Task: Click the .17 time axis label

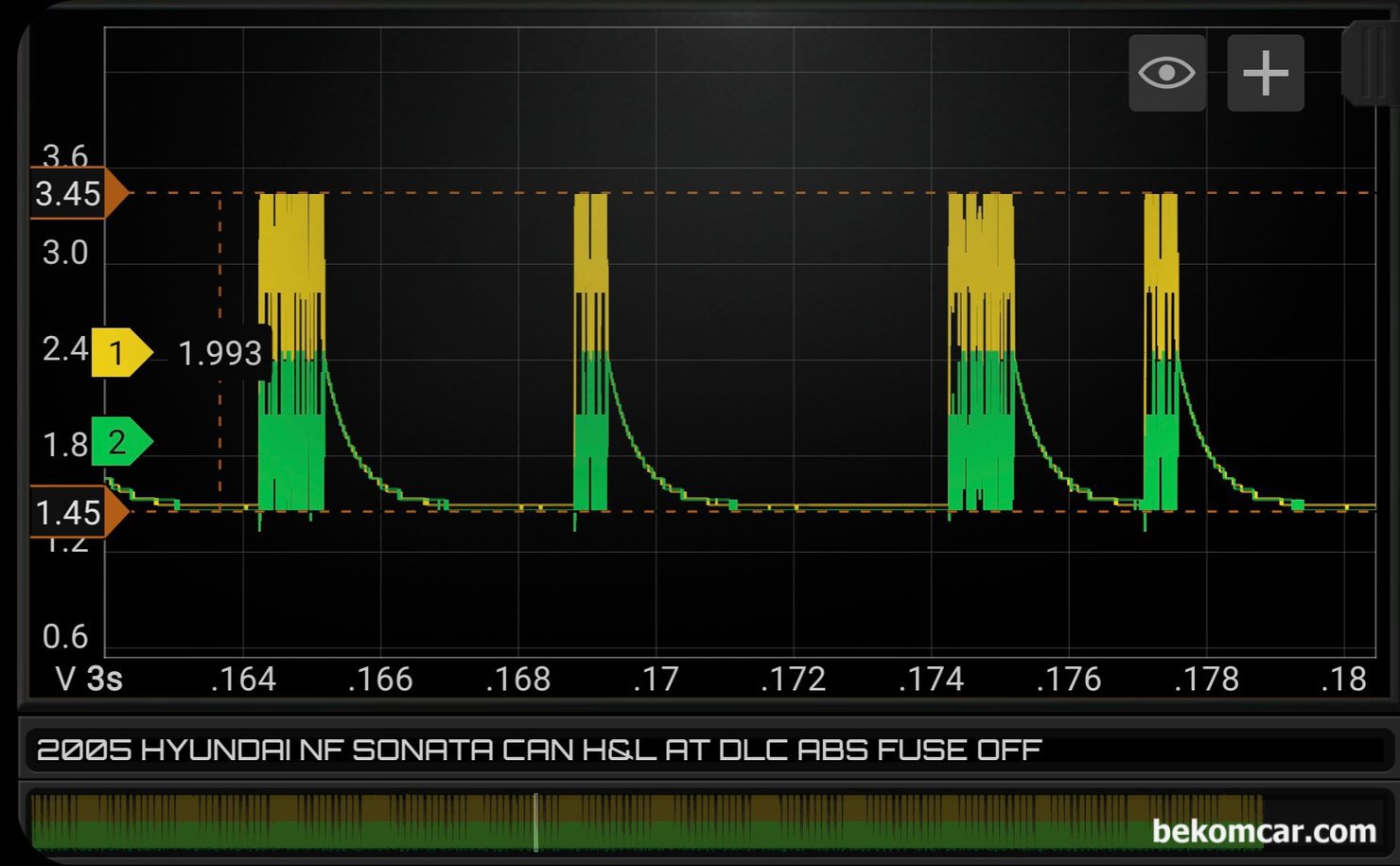Action: (656, 680)
